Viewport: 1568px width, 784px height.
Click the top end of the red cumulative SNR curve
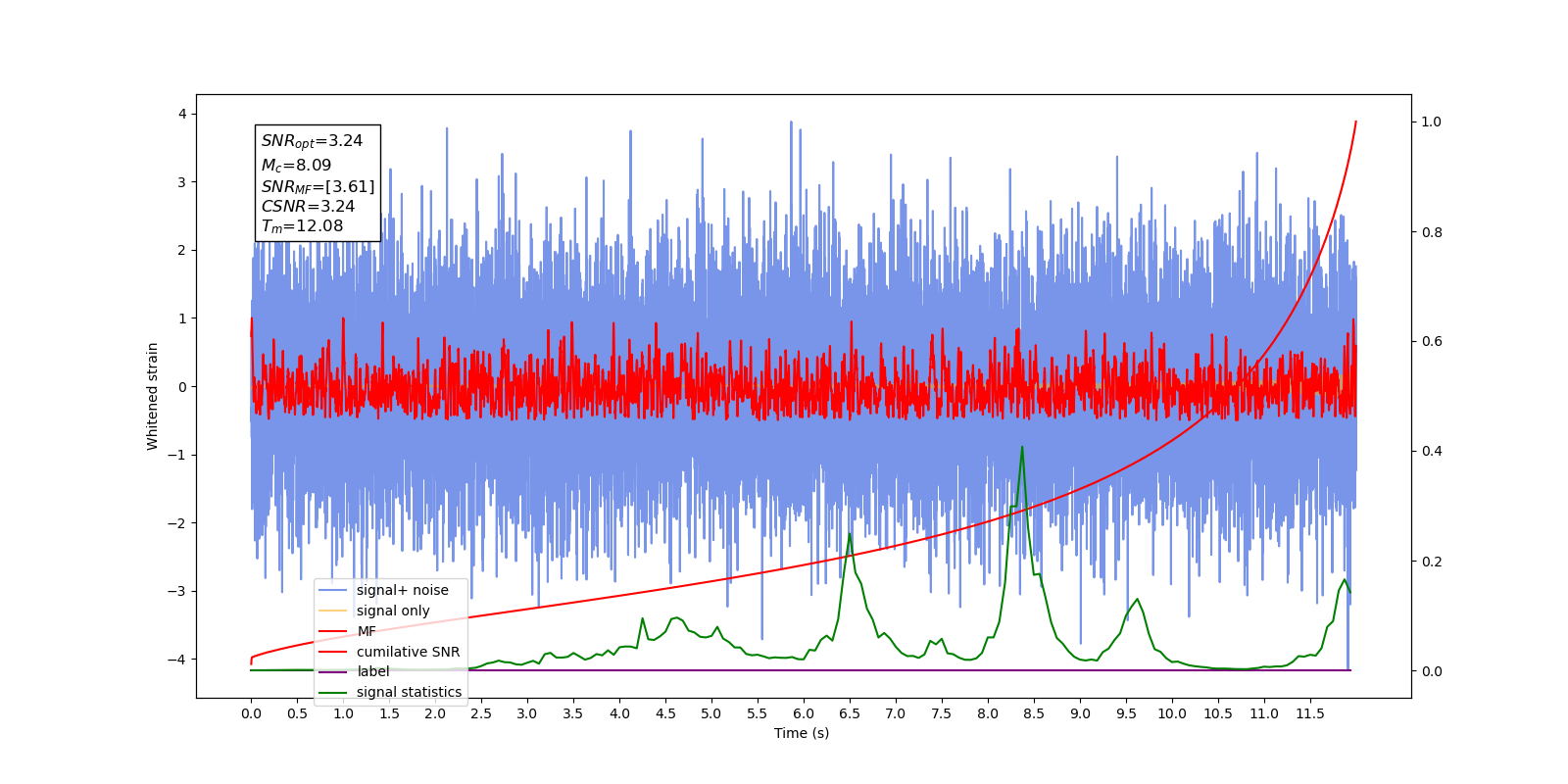[x=1355, y=122]
